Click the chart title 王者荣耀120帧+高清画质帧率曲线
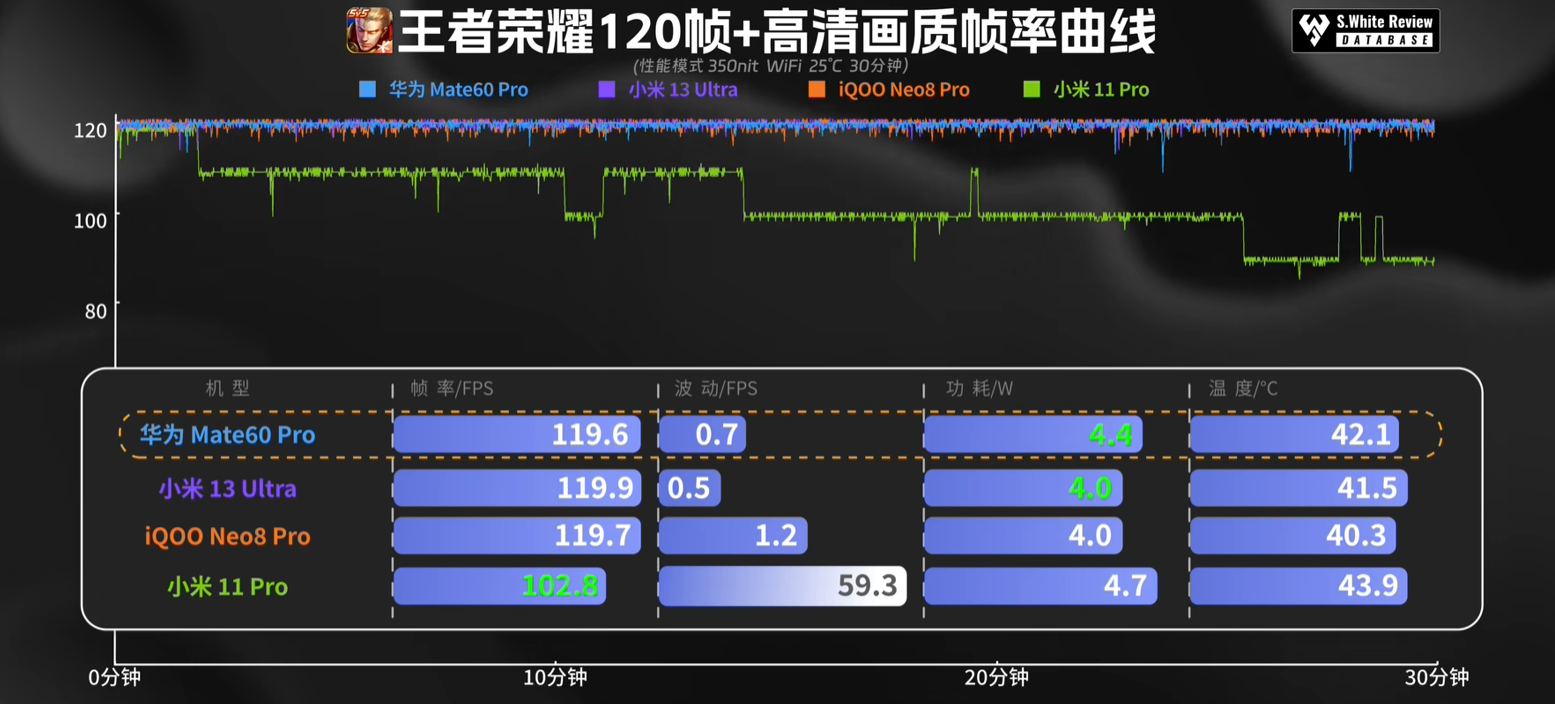1555x704 pixels. pos(777,32)
